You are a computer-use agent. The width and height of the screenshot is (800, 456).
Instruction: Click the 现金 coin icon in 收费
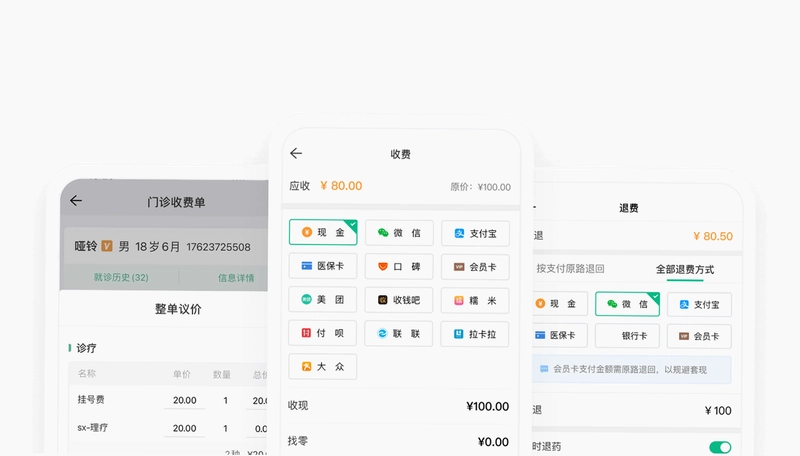click(x=307, y=232)
